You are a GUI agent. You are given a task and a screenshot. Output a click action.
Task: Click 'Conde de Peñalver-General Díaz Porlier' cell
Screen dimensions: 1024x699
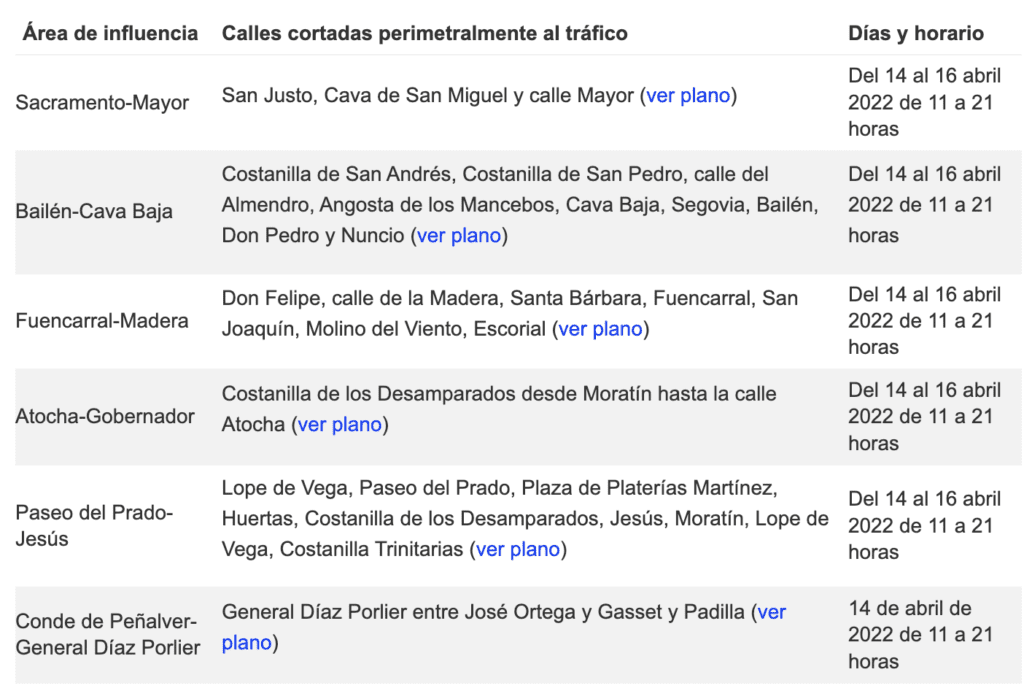tap(108, 634)
